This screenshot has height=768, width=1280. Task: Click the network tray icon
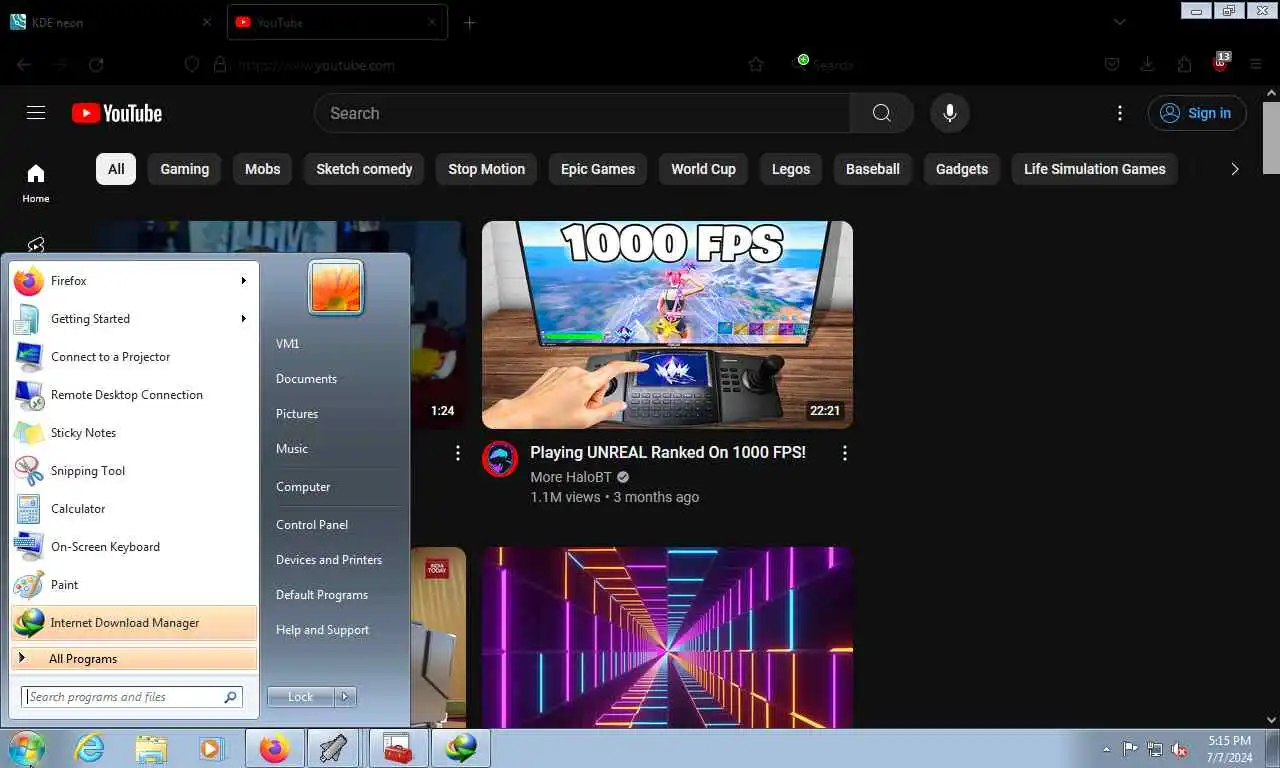click(1155, 749)
